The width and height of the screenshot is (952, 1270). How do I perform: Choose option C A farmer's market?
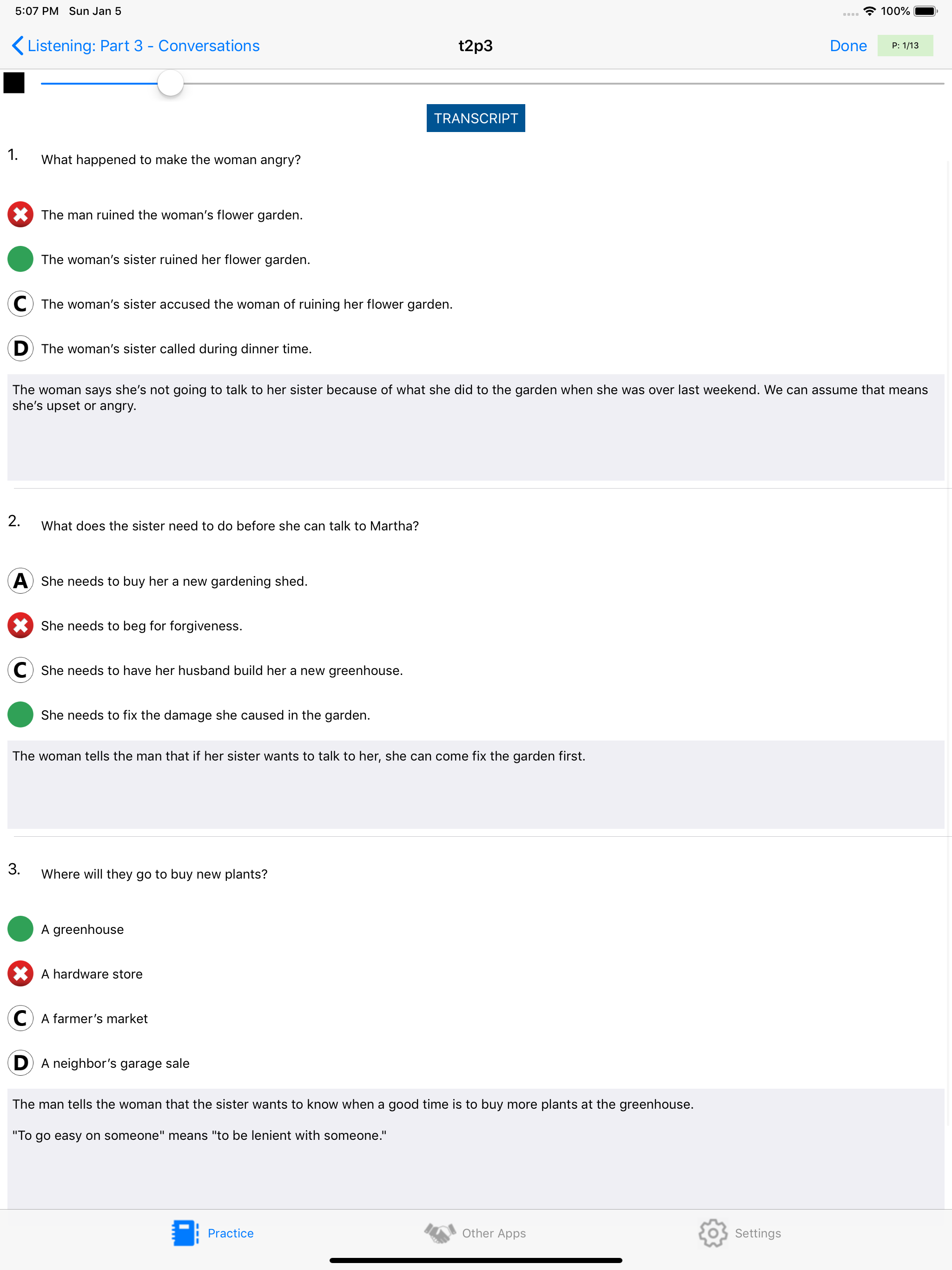(20, 1019)
